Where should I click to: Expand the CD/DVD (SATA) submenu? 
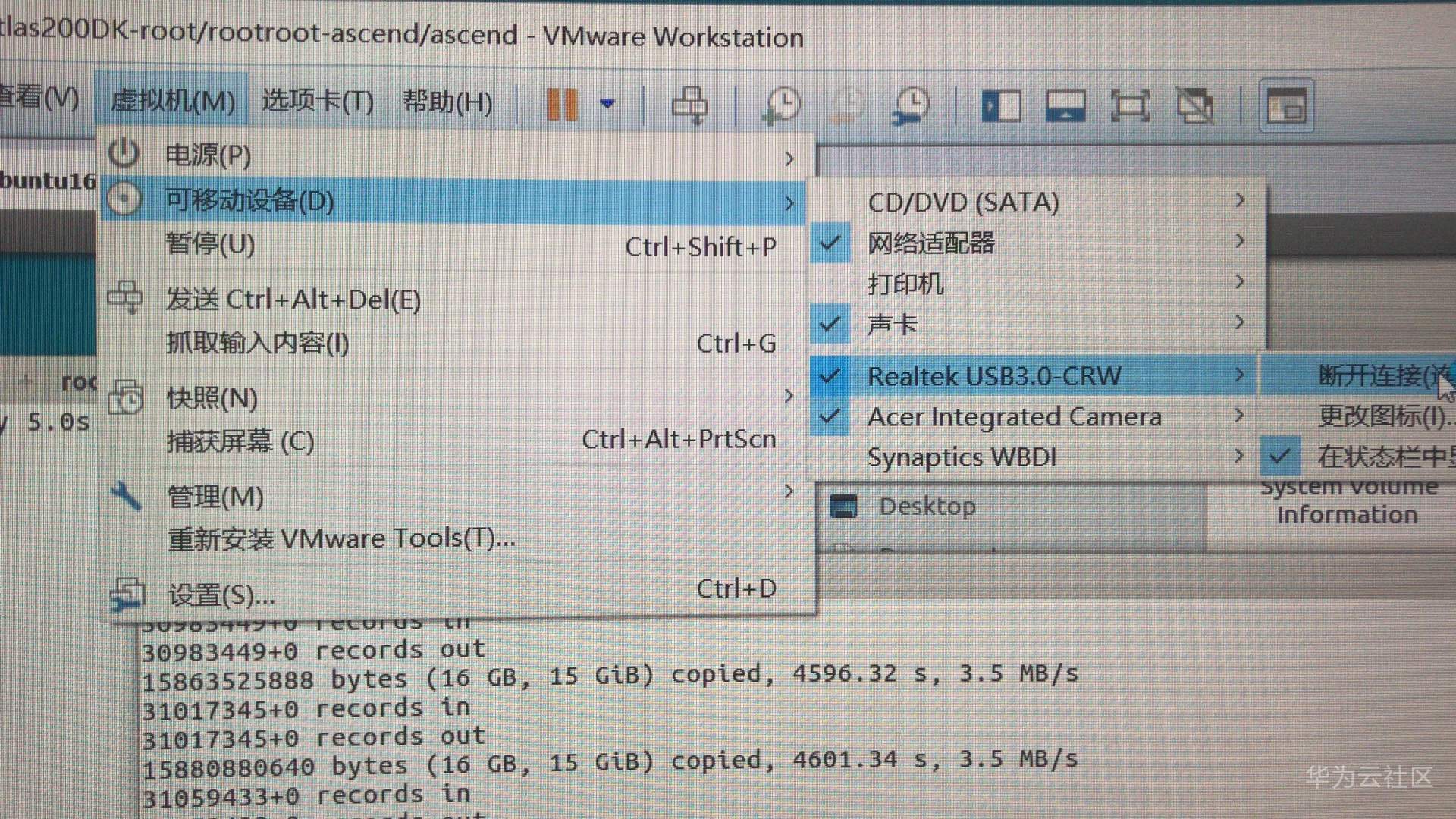[963, 202]
